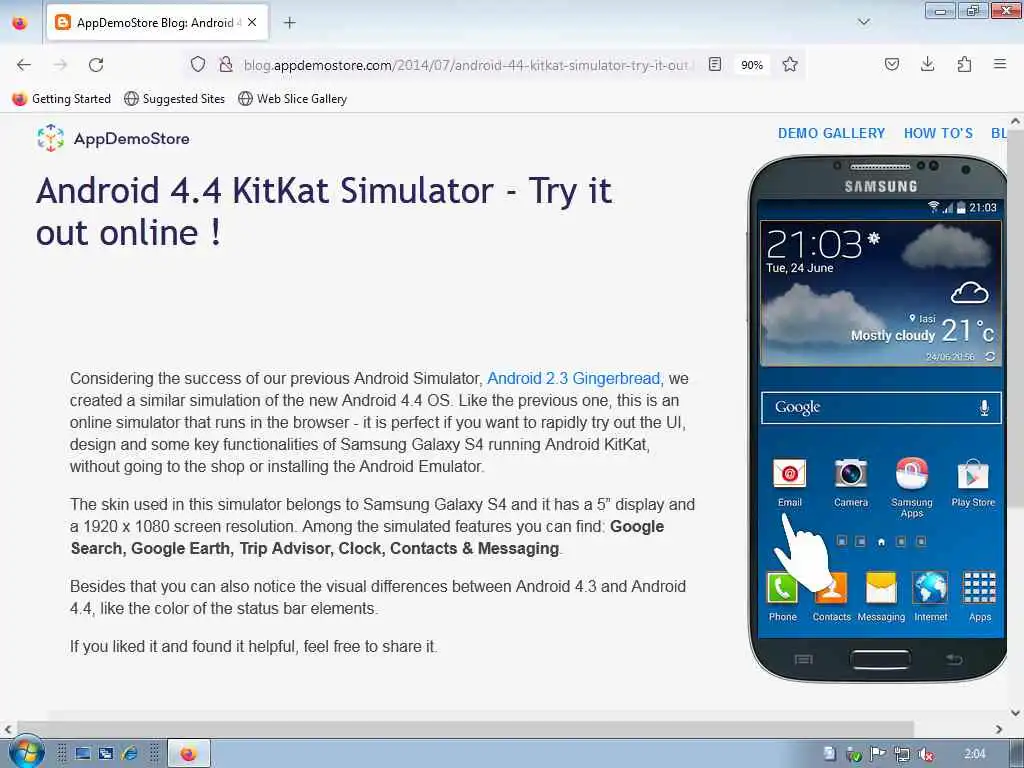Tap Play Store icon on phone

click(x=973, y=483)
